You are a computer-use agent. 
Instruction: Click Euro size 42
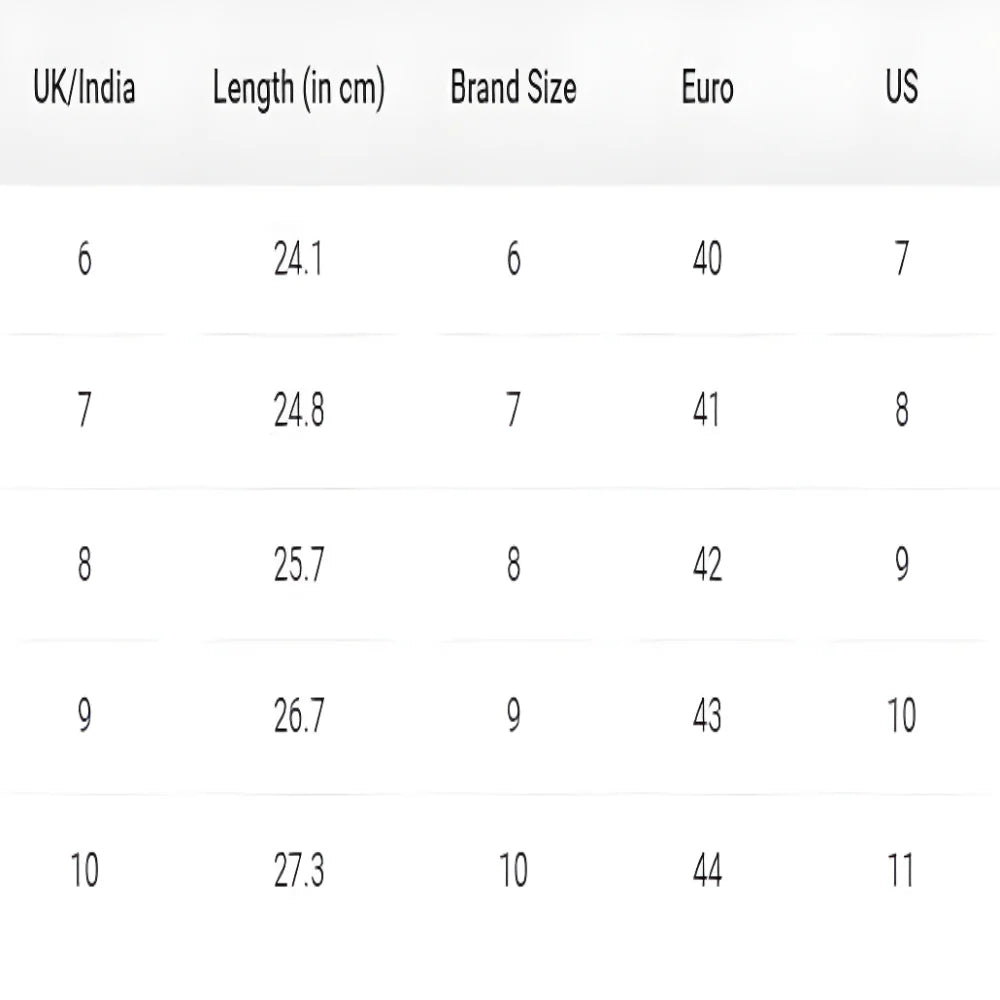(707, 565)
